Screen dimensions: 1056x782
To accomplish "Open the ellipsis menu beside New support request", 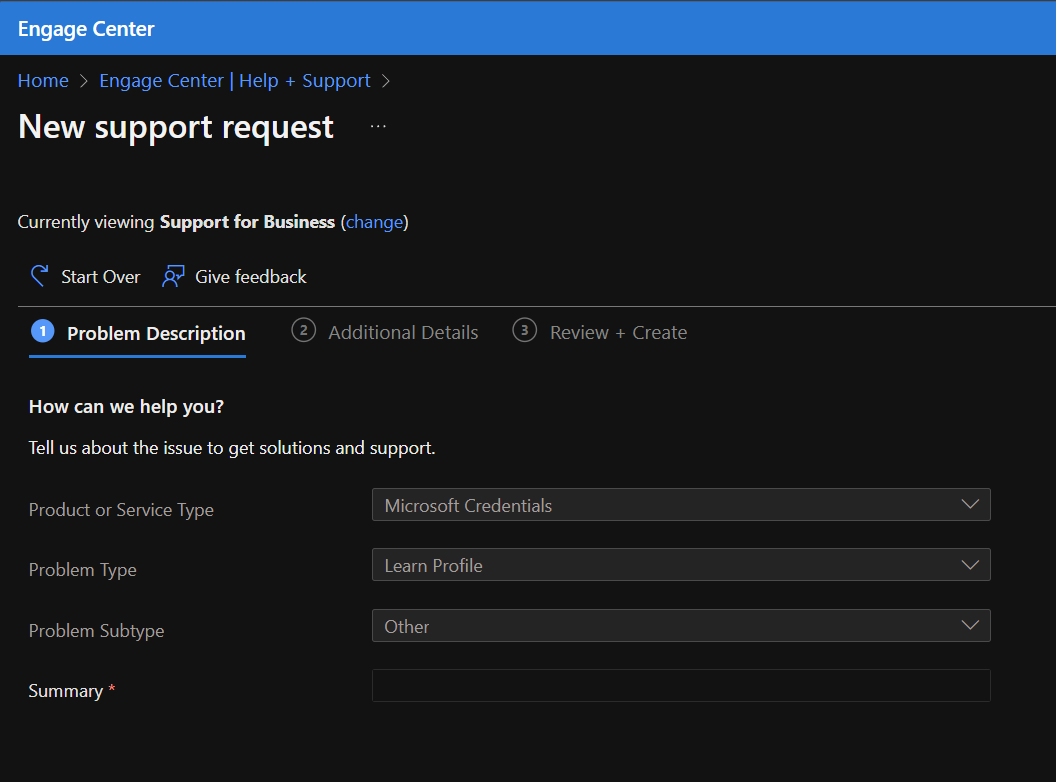I will (378, 126).
